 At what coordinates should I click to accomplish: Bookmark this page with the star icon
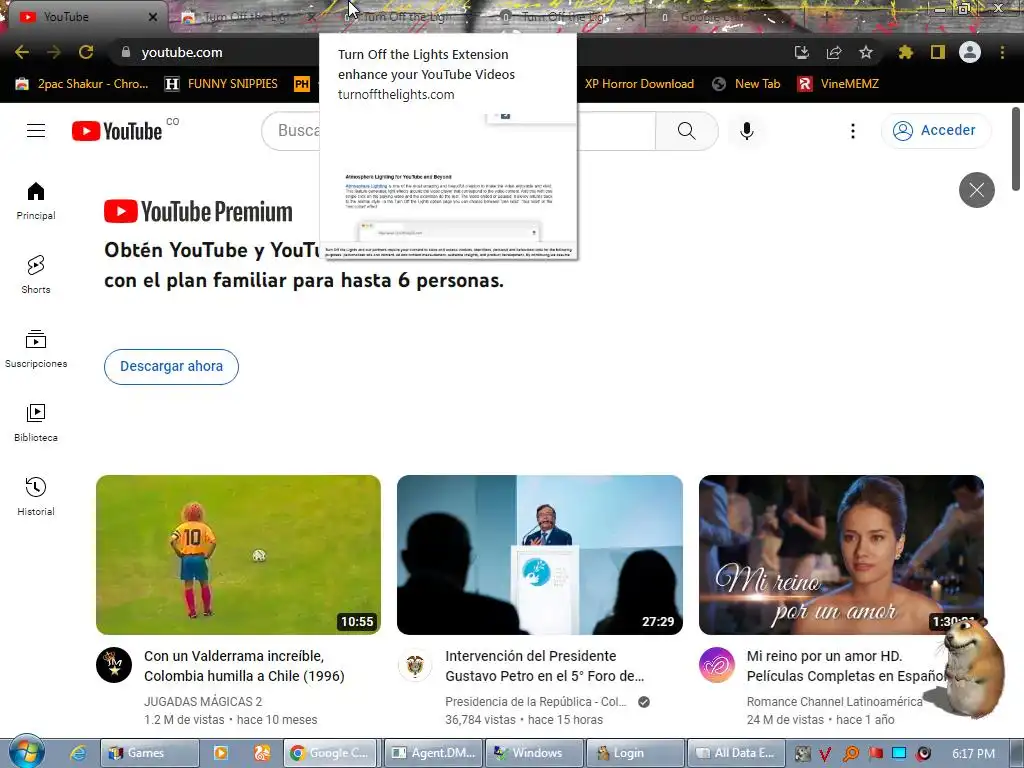click(866, 52)
